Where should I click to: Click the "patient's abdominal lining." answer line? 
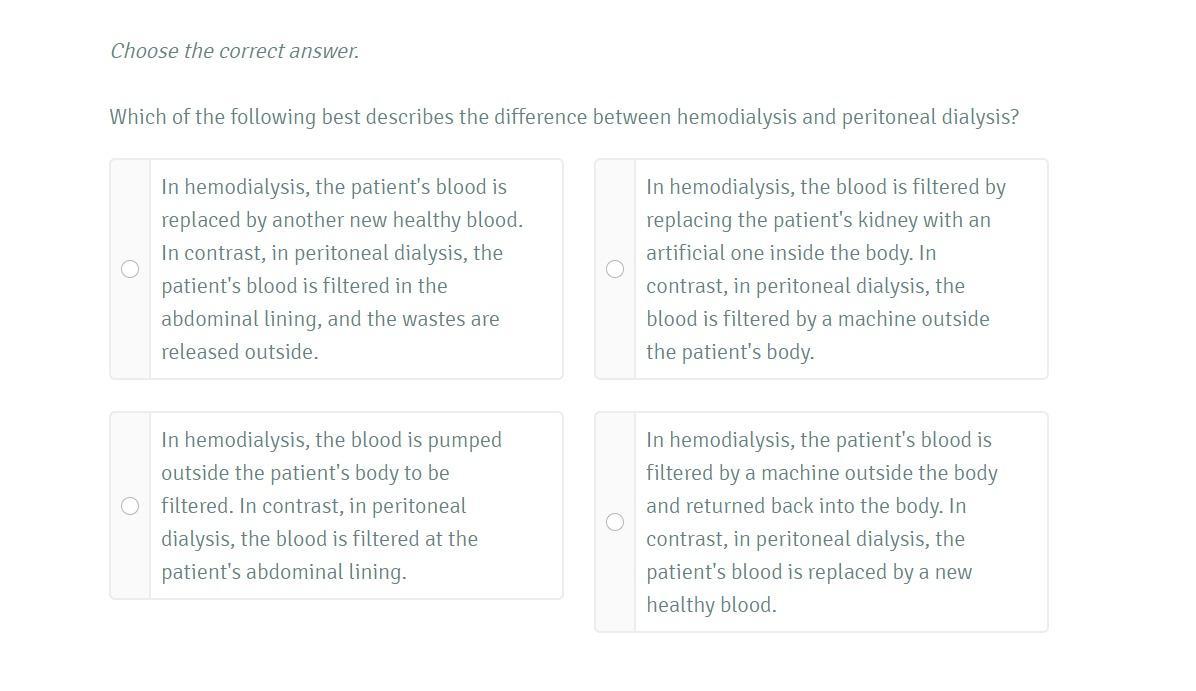coord(283,572)
